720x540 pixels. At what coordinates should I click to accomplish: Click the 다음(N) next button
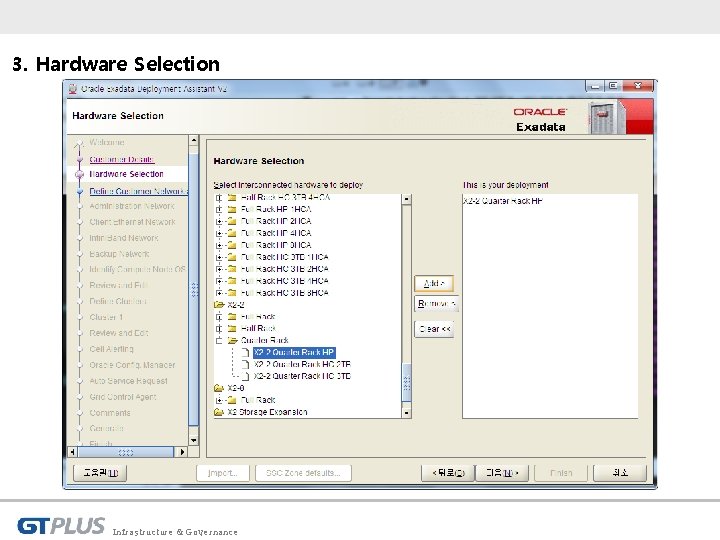click(502, 473)
